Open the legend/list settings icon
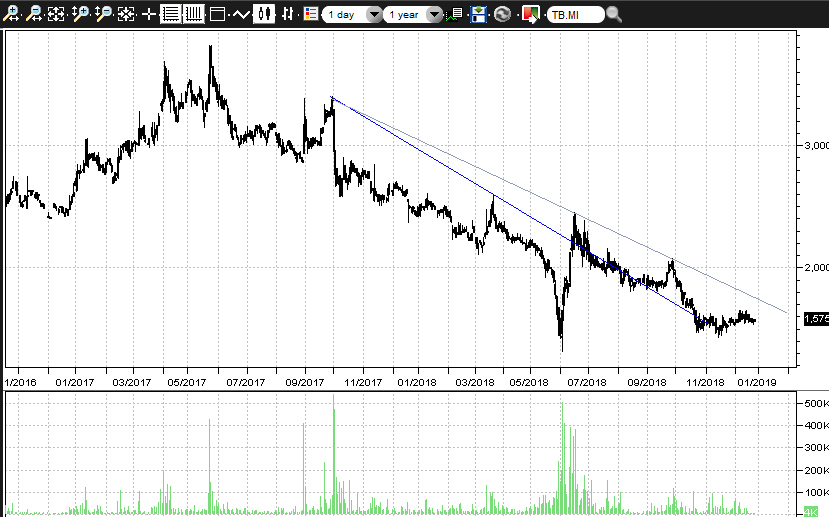Screen dimensions: 829x517 (311, 14)
